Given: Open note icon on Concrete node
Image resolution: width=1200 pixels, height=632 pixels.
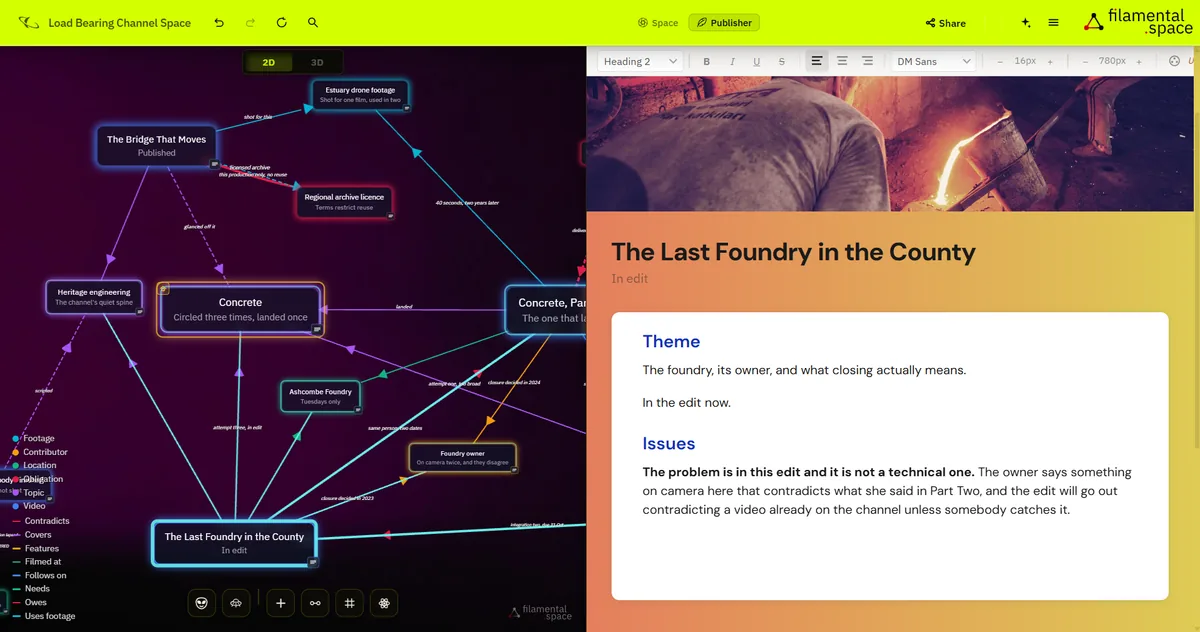Looking at the screenshot, I should (x=317, y=329).
